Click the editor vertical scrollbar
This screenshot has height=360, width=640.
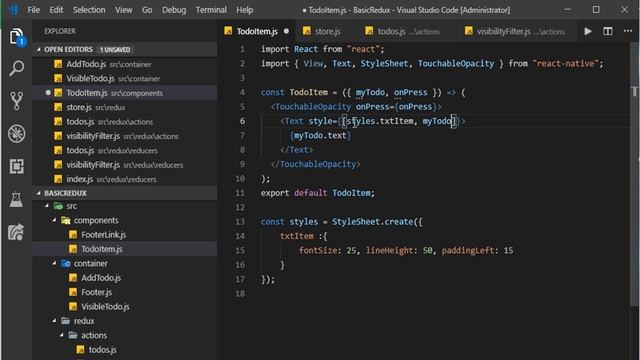coord(634,173)
